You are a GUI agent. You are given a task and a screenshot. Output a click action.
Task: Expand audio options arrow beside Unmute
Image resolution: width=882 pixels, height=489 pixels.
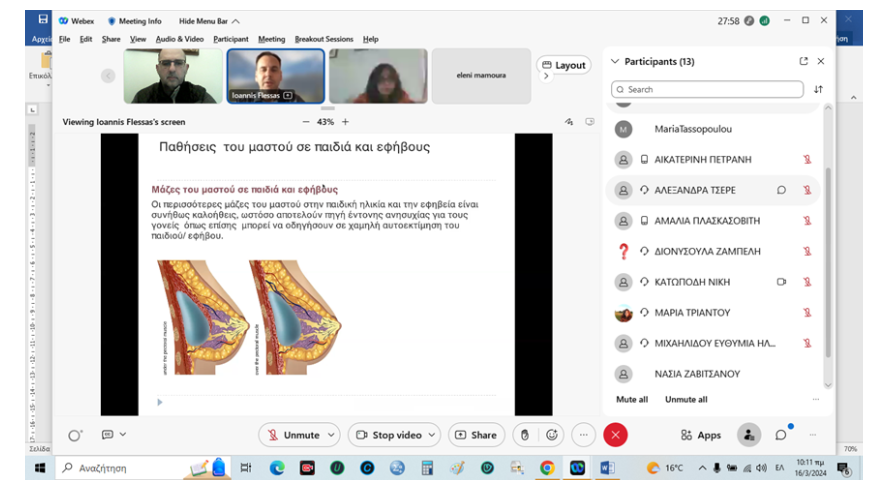(x=330, y=435)
